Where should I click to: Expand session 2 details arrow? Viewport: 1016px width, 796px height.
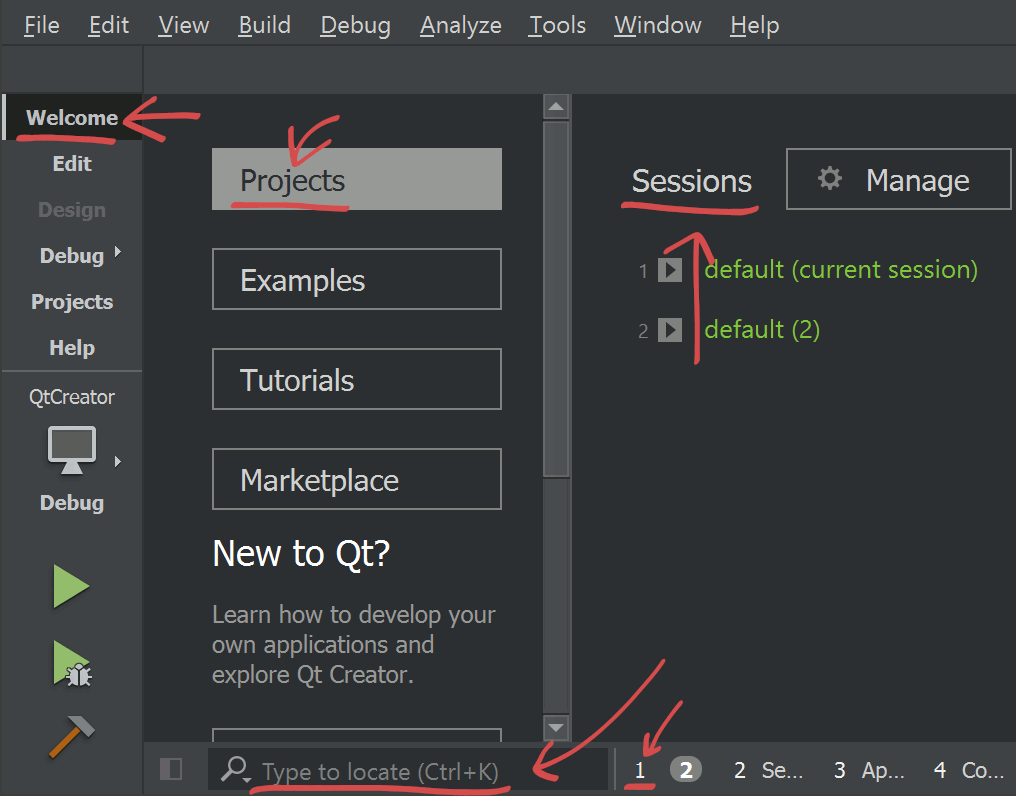[670, 330]
